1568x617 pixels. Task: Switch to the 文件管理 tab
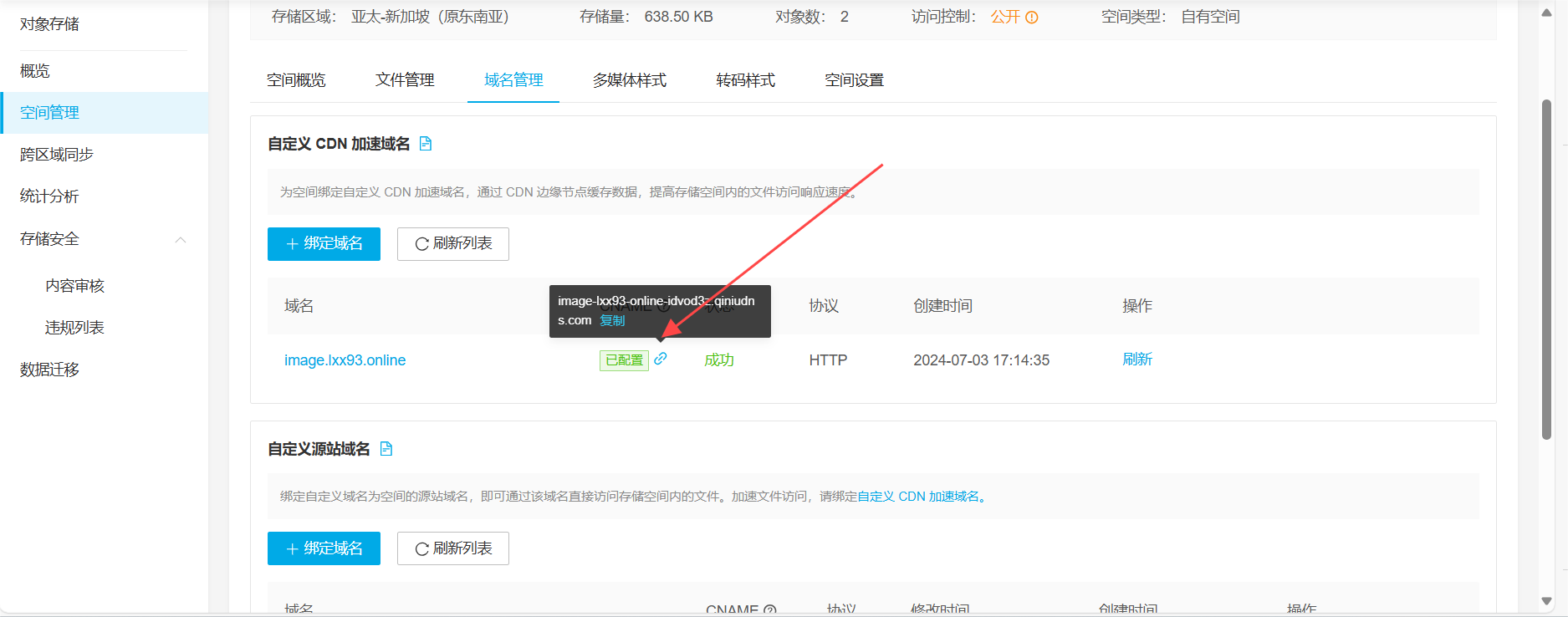pos(405,80)
